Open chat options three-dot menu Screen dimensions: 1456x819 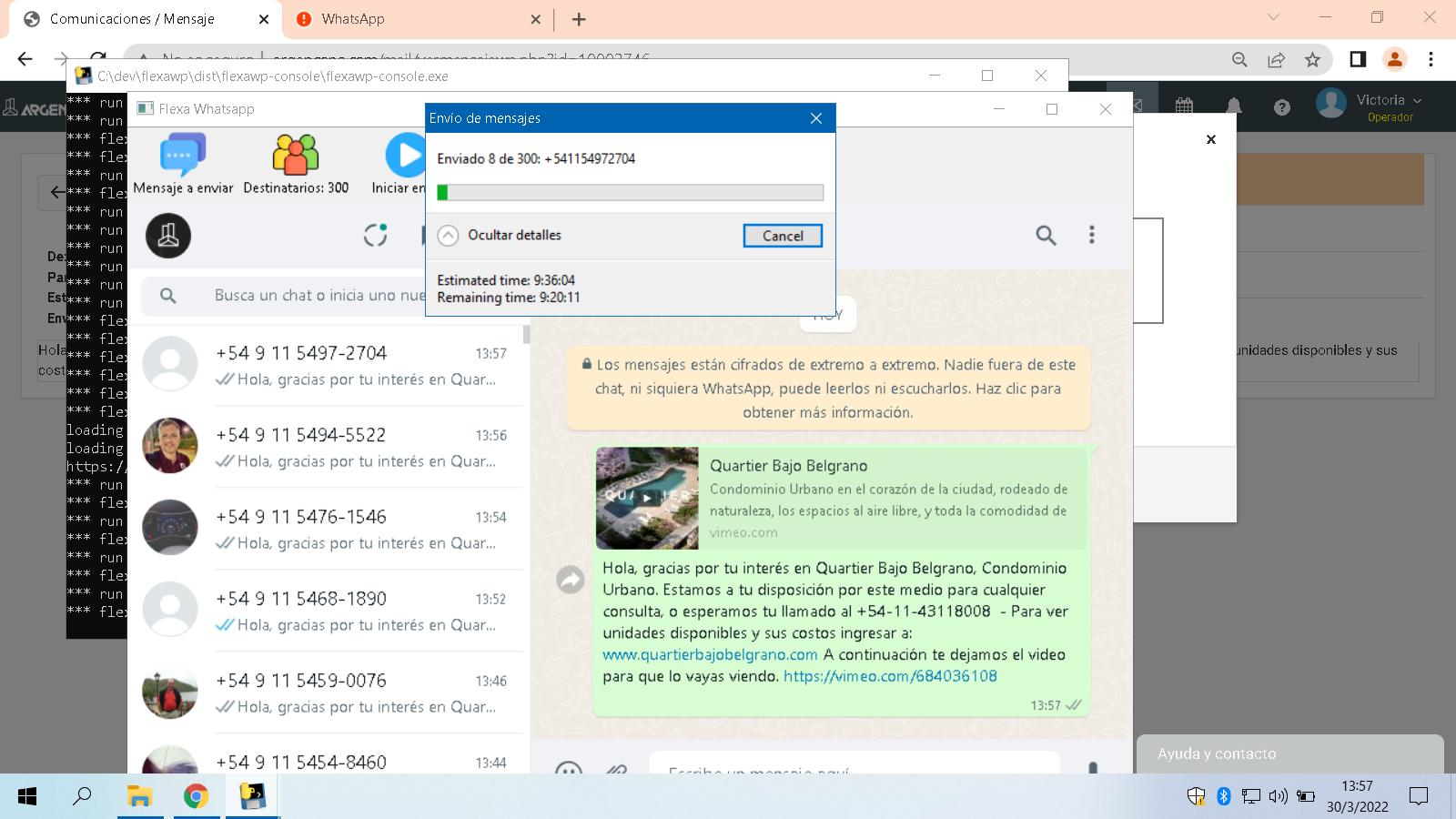1092,235
